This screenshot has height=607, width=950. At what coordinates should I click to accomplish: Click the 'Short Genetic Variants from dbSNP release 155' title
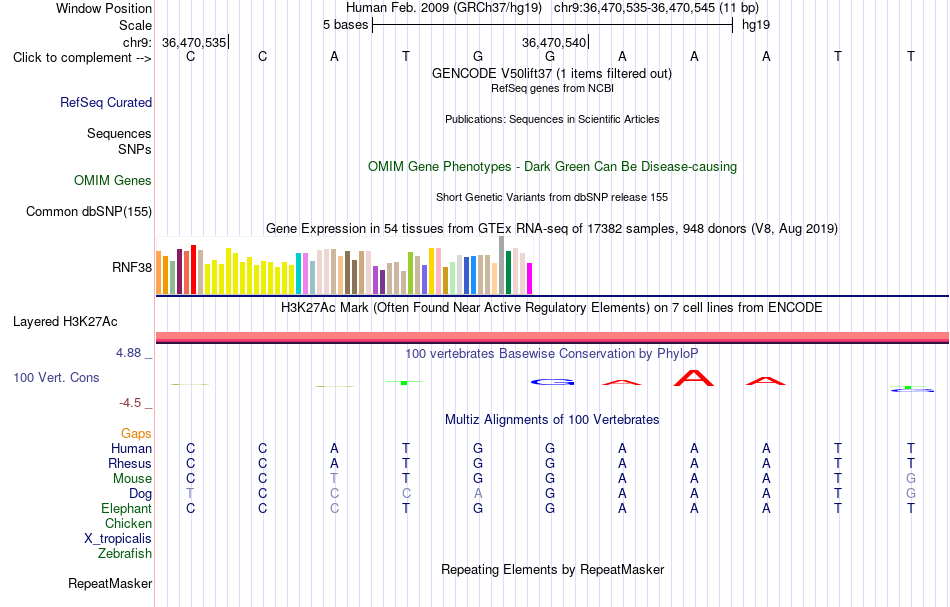click(x=552, y=197)
